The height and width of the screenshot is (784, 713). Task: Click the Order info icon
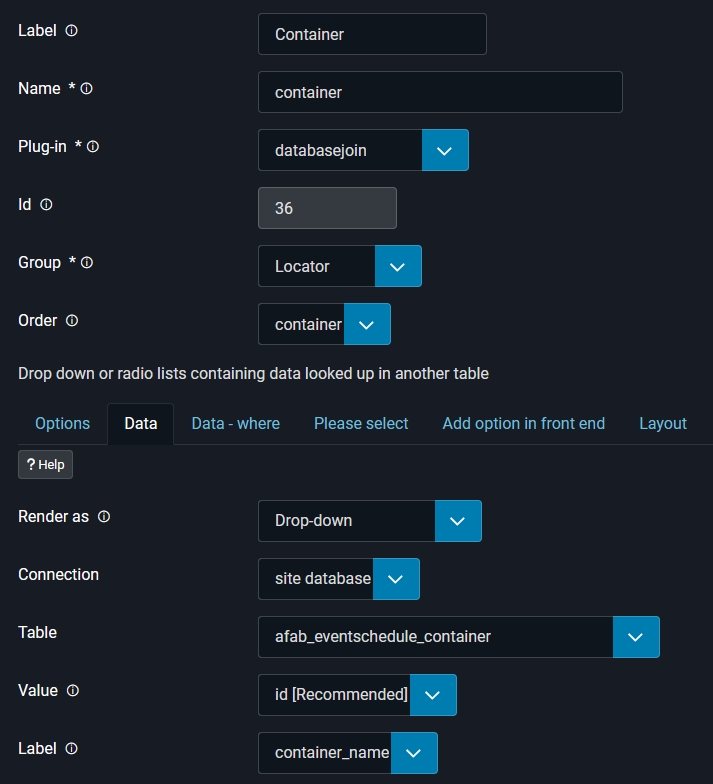pos(71,321)
